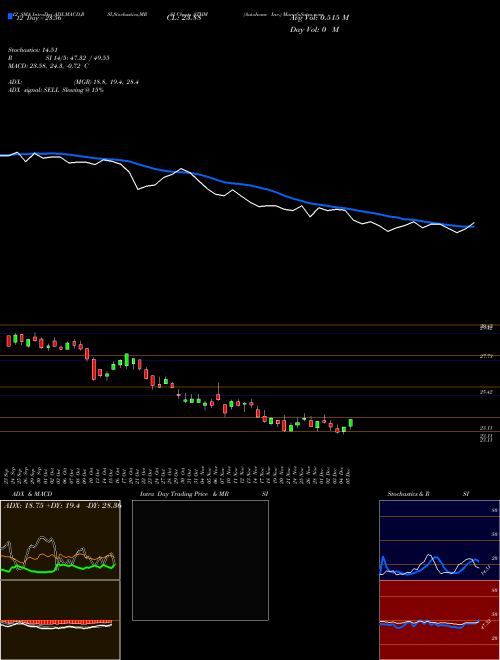
Task: Click the ADX indicator chart with green line
Action: click(60, 540)
